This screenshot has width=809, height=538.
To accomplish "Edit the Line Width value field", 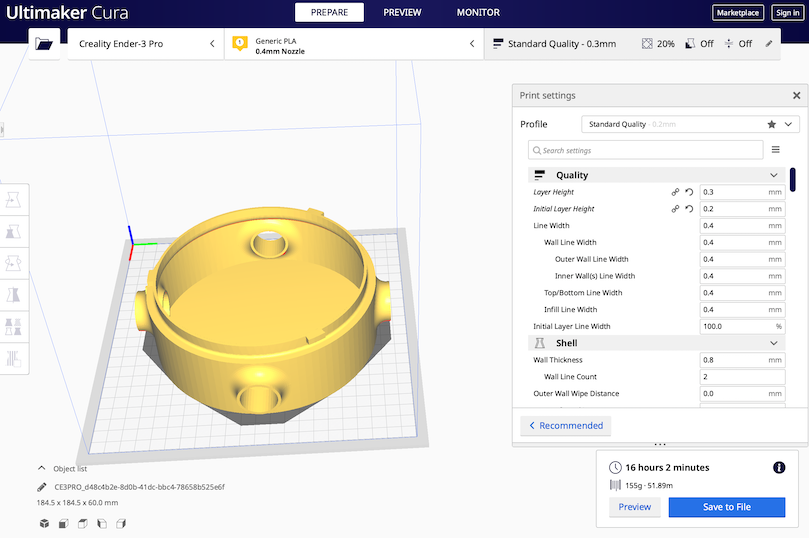I will pos(742,225).
